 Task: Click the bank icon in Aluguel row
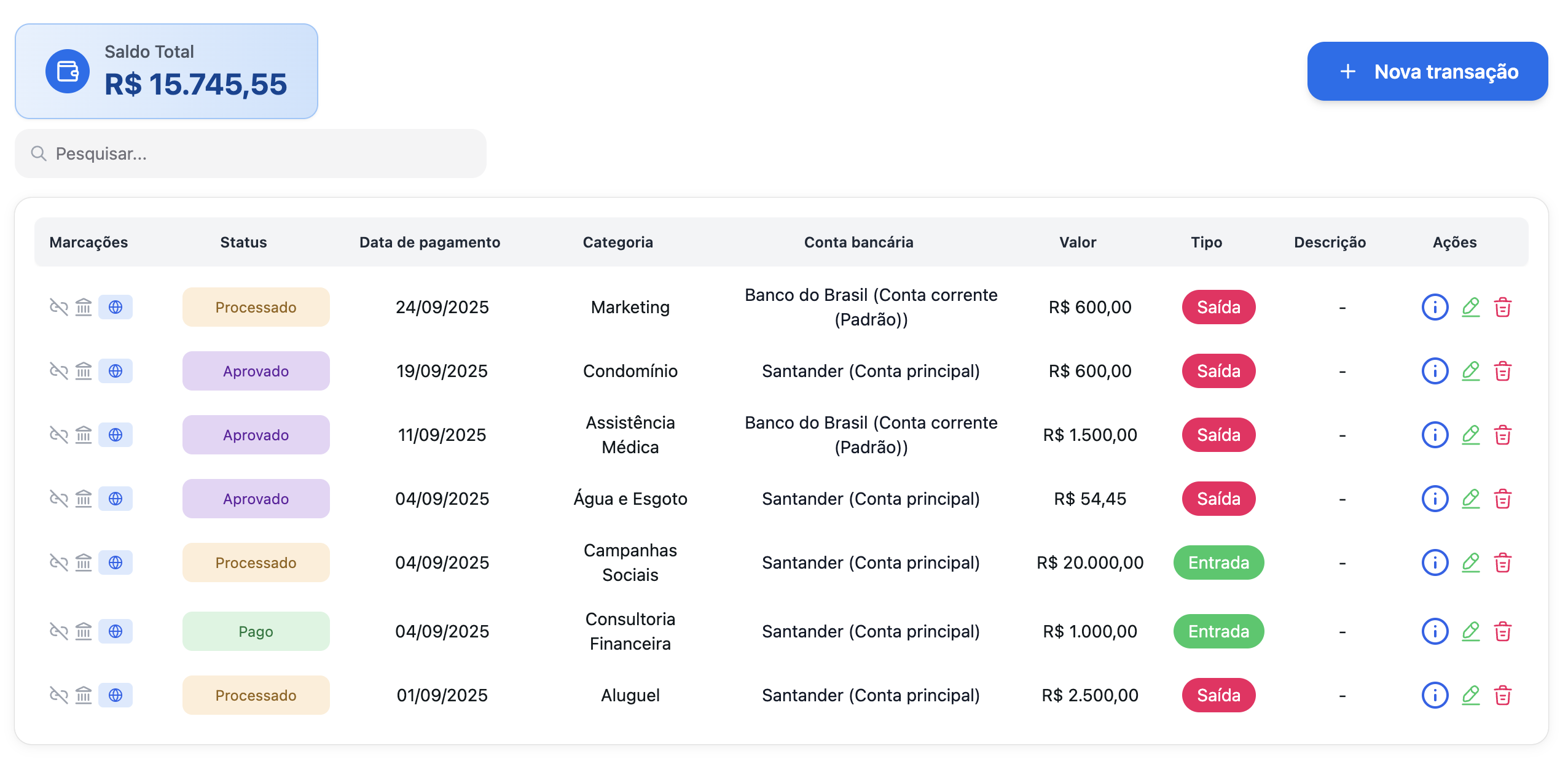click(x=84, y=695)
